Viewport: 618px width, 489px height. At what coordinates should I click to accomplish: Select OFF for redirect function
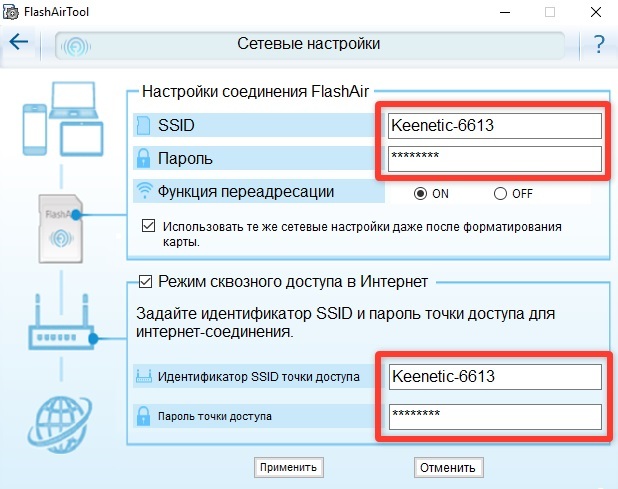[x=500, y=193]
